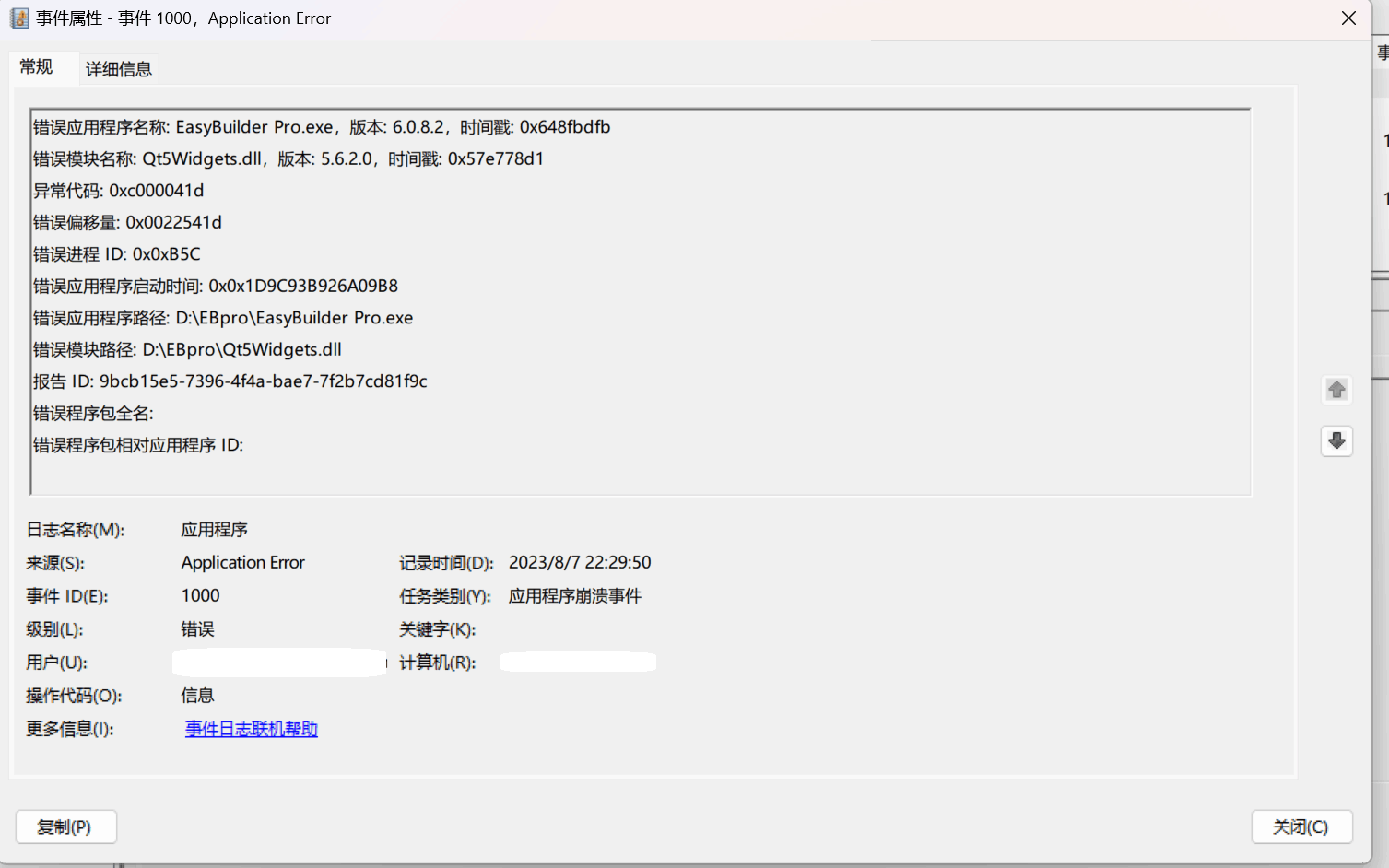Image resolution: width=1389 pixels, height=868 pixels.
Task: Click the report ID 9bcb15e5 line
Action: click(x=230, y=381)
